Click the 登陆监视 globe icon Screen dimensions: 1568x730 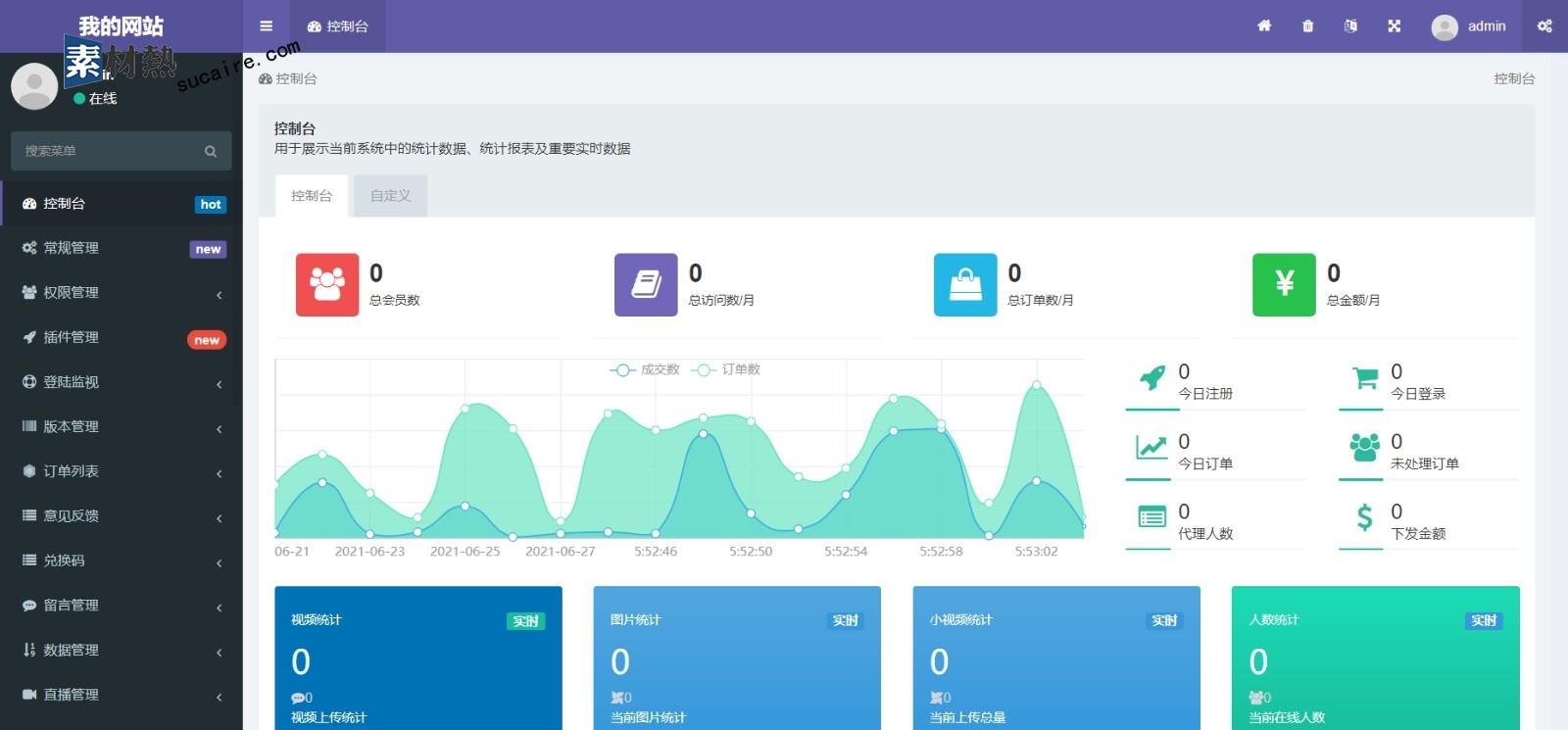[x=29, y=382]
